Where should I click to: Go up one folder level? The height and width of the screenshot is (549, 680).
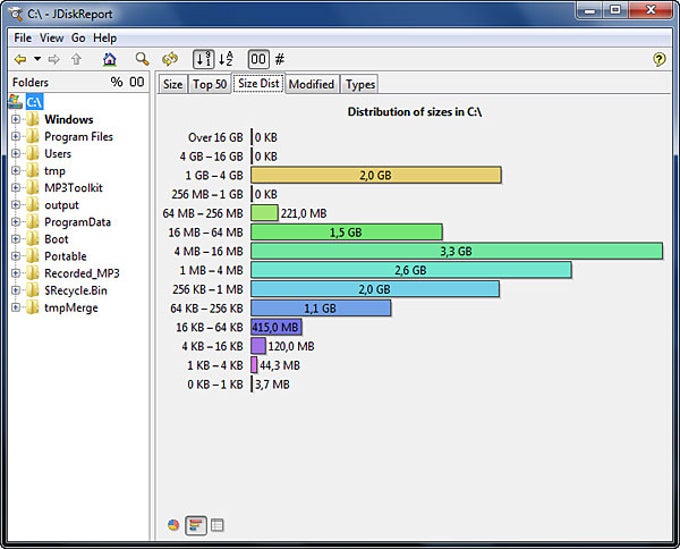click(x=77, y=60)
